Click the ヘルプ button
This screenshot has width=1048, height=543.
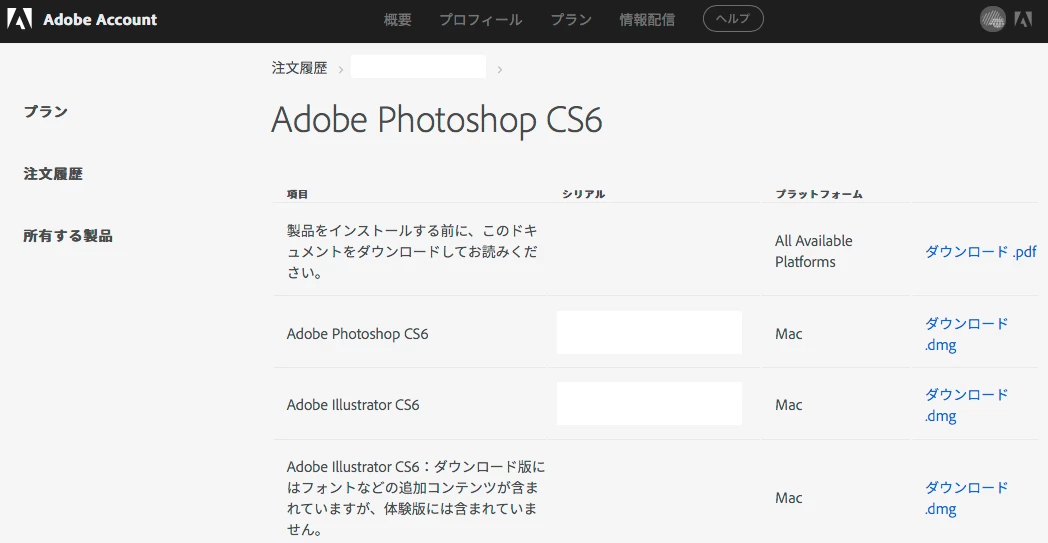coord(733,19)
